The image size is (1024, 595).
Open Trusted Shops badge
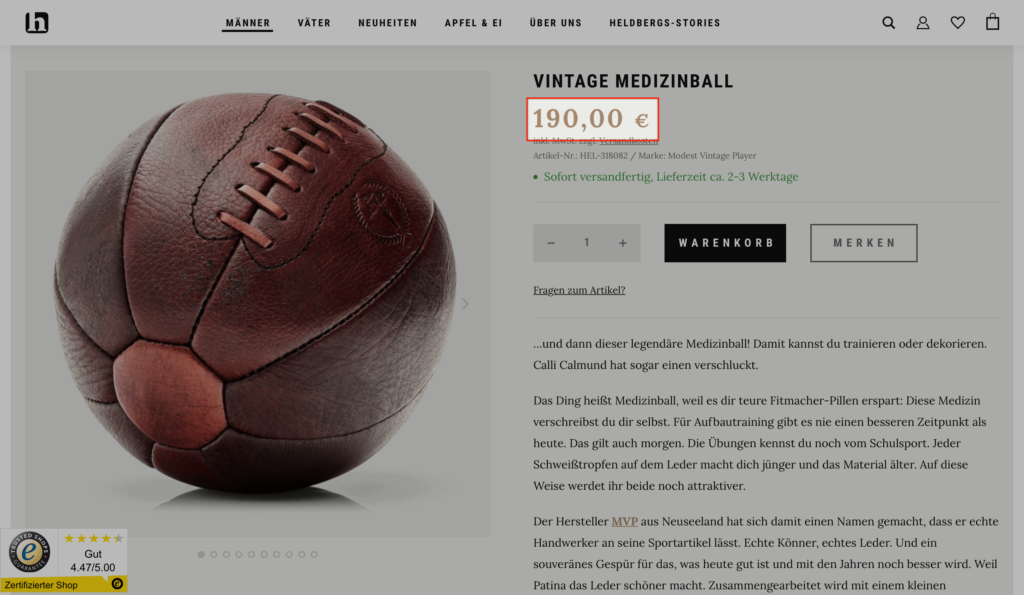pyautogui.click(x=64, y=560)
